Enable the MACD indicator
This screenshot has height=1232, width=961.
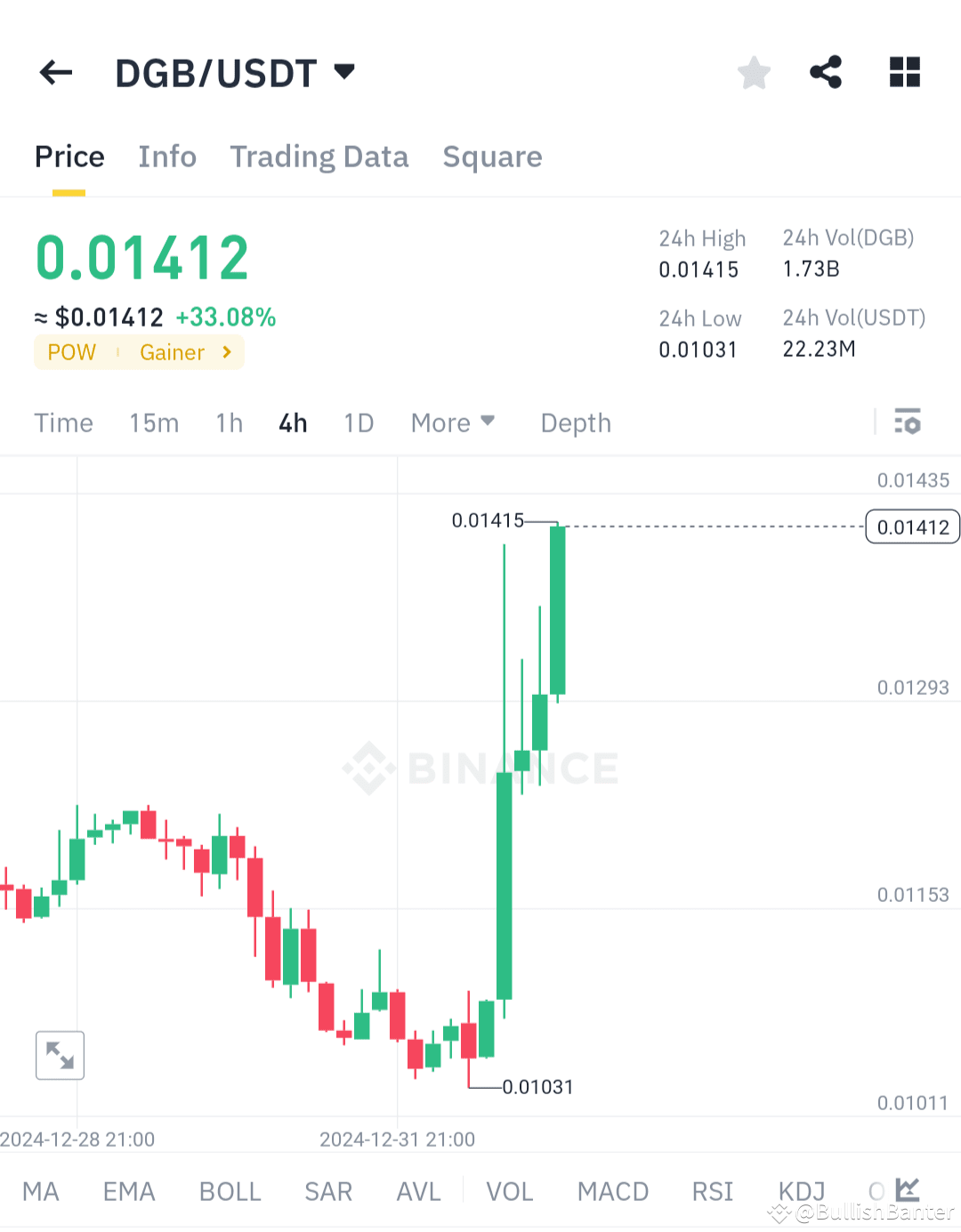click(612, 1191)
